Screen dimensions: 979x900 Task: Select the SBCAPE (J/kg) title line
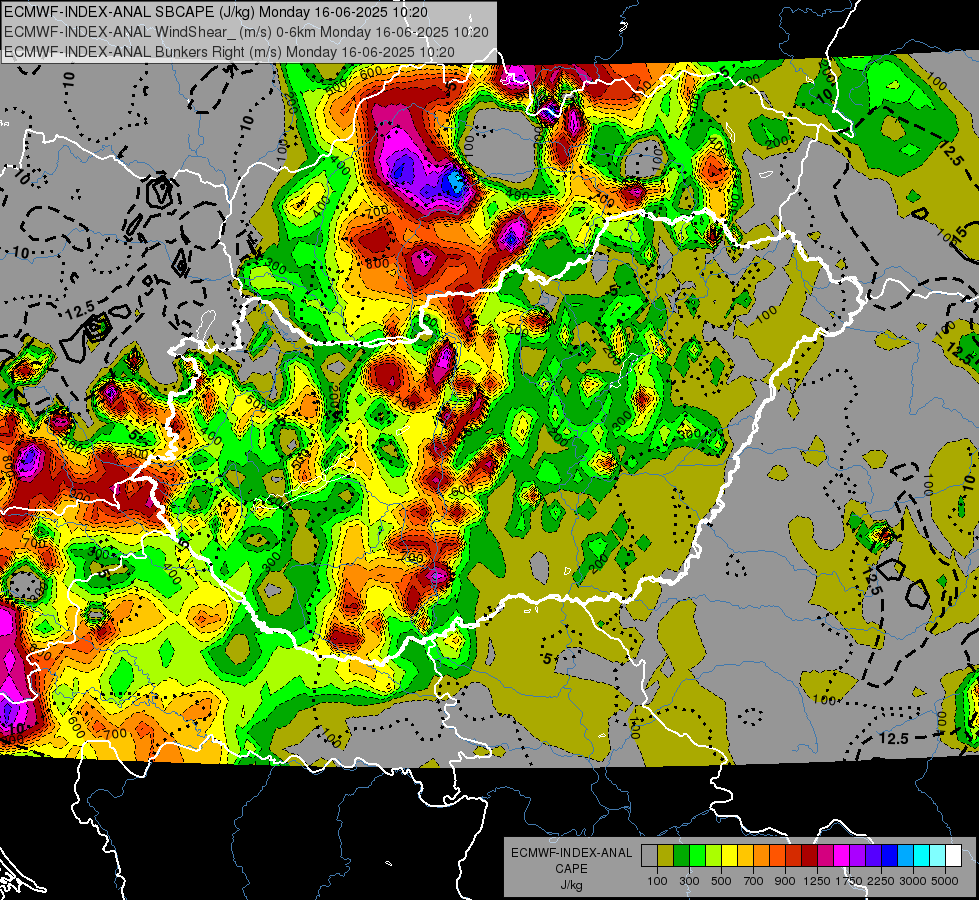(x=216, y=12)
